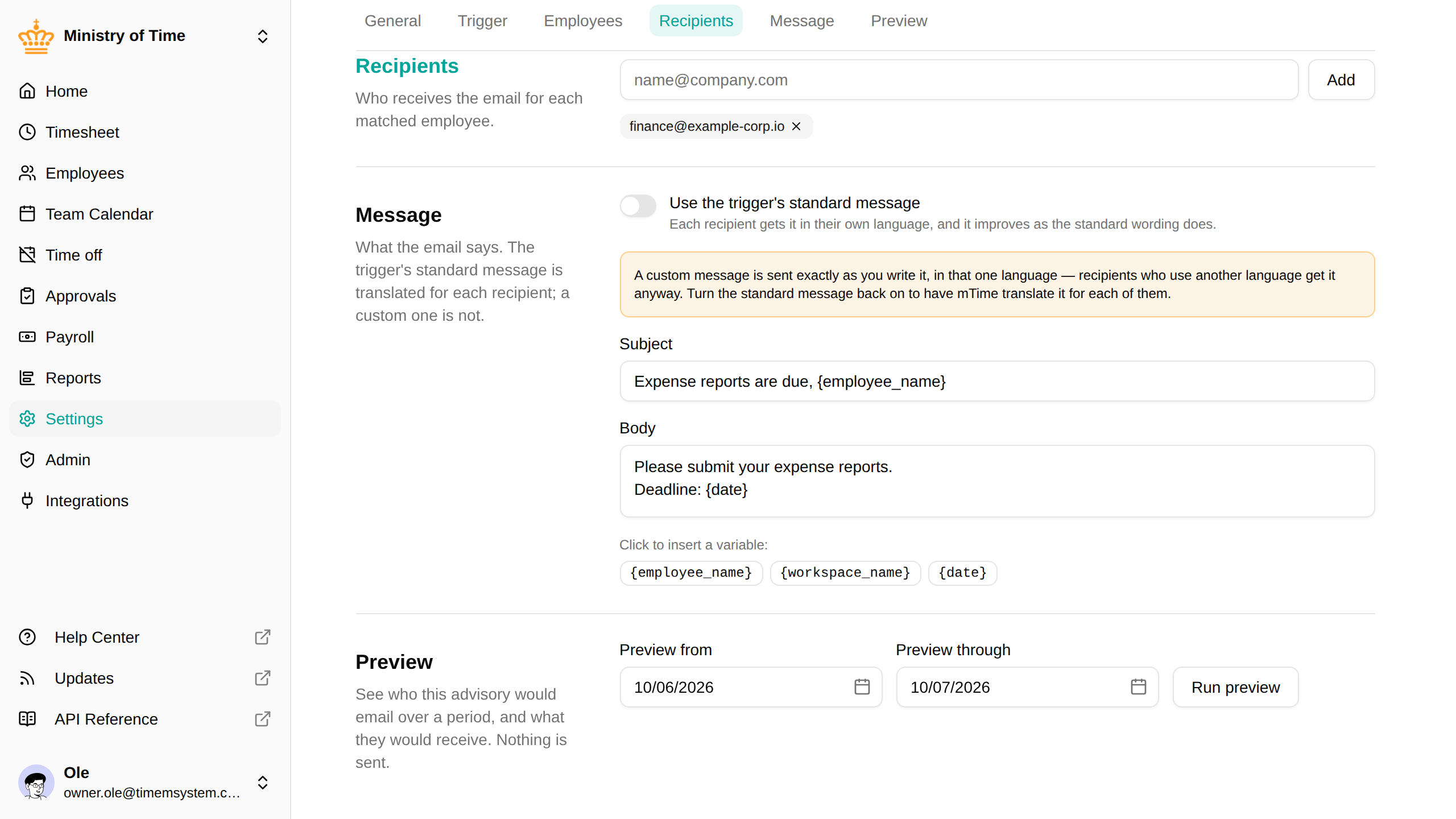The width and height of the screenshot is (1456, 819).
Task: Select the Recipients tab
Action: point(696,20)
